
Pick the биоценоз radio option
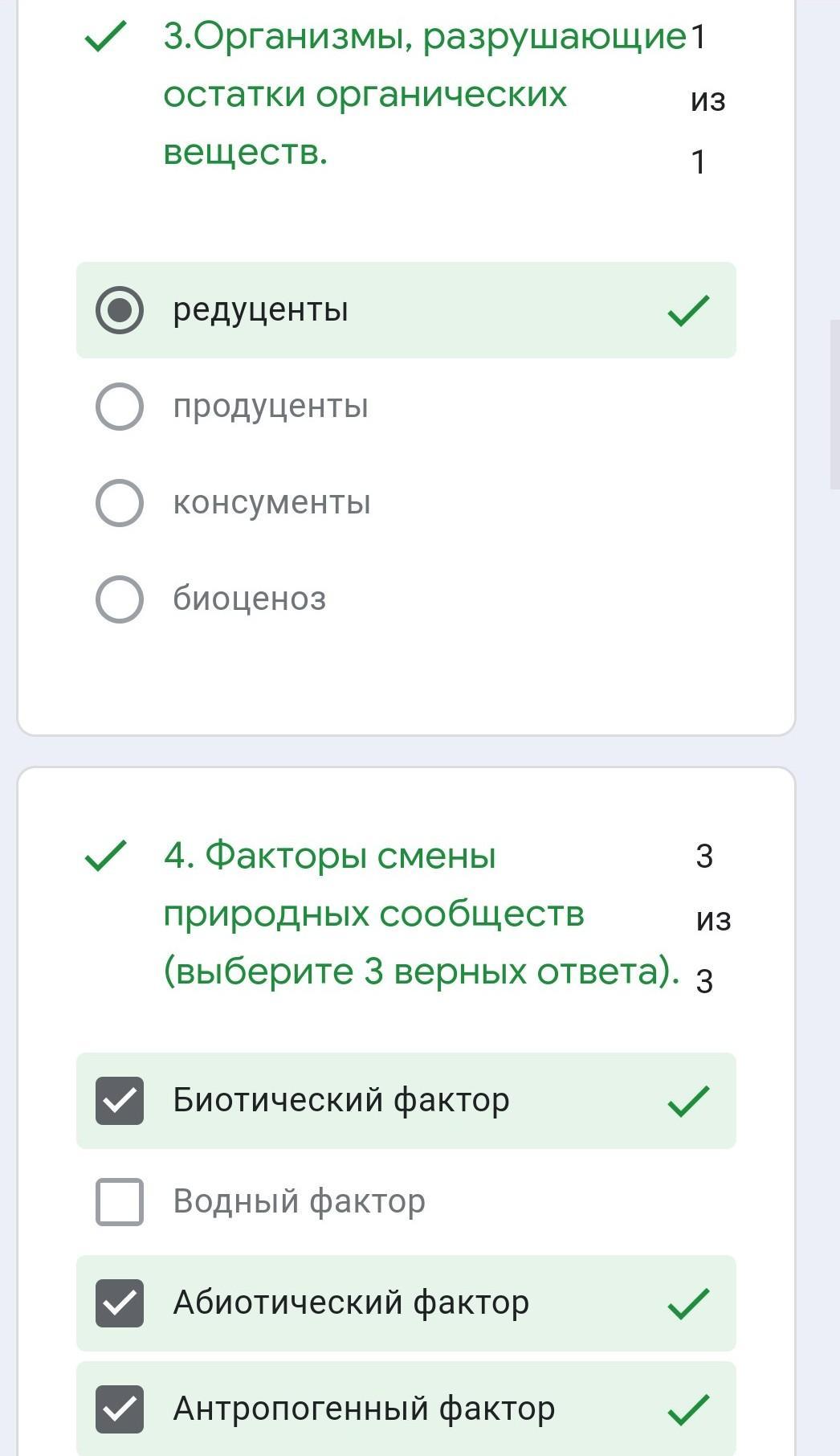coord(120,599)
